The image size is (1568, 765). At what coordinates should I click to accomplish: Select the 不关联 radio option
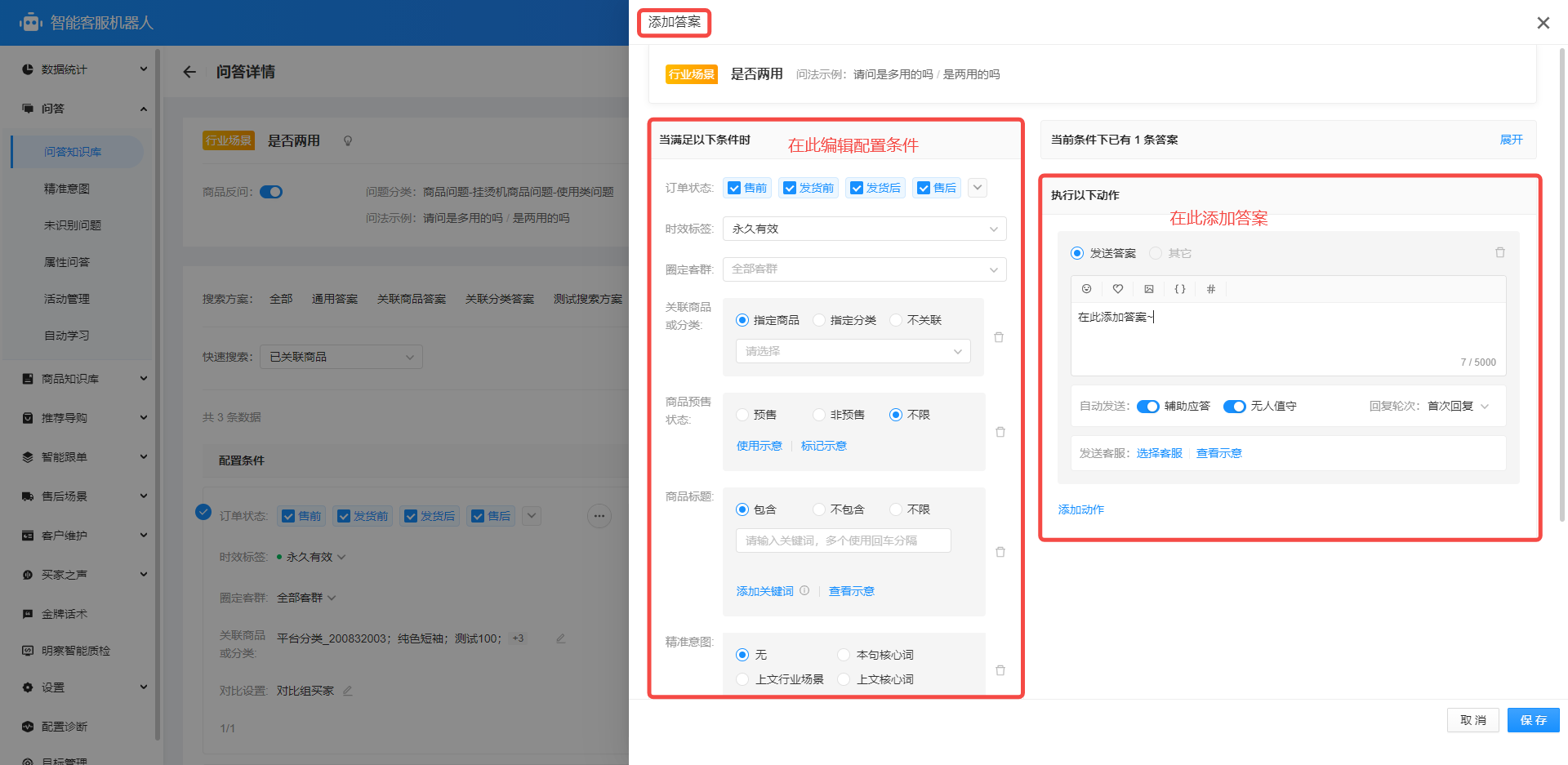click(896, 320)
